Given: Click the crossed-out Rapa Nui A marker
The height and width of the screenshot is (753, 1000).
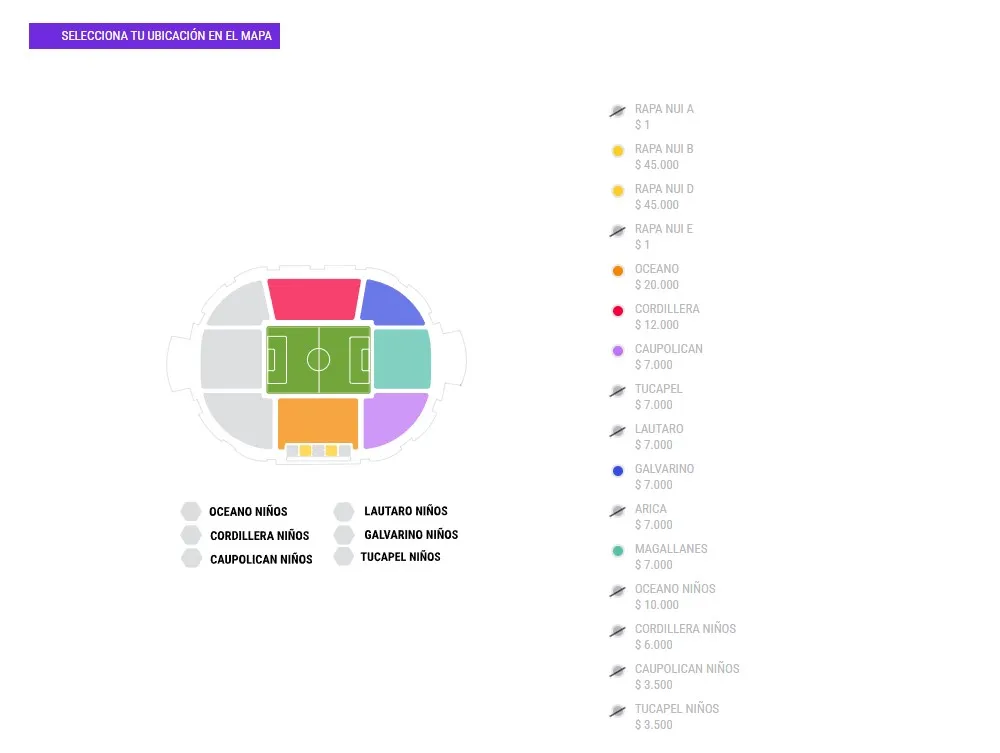Looking at the screenshot, I should tap(618, 110).
